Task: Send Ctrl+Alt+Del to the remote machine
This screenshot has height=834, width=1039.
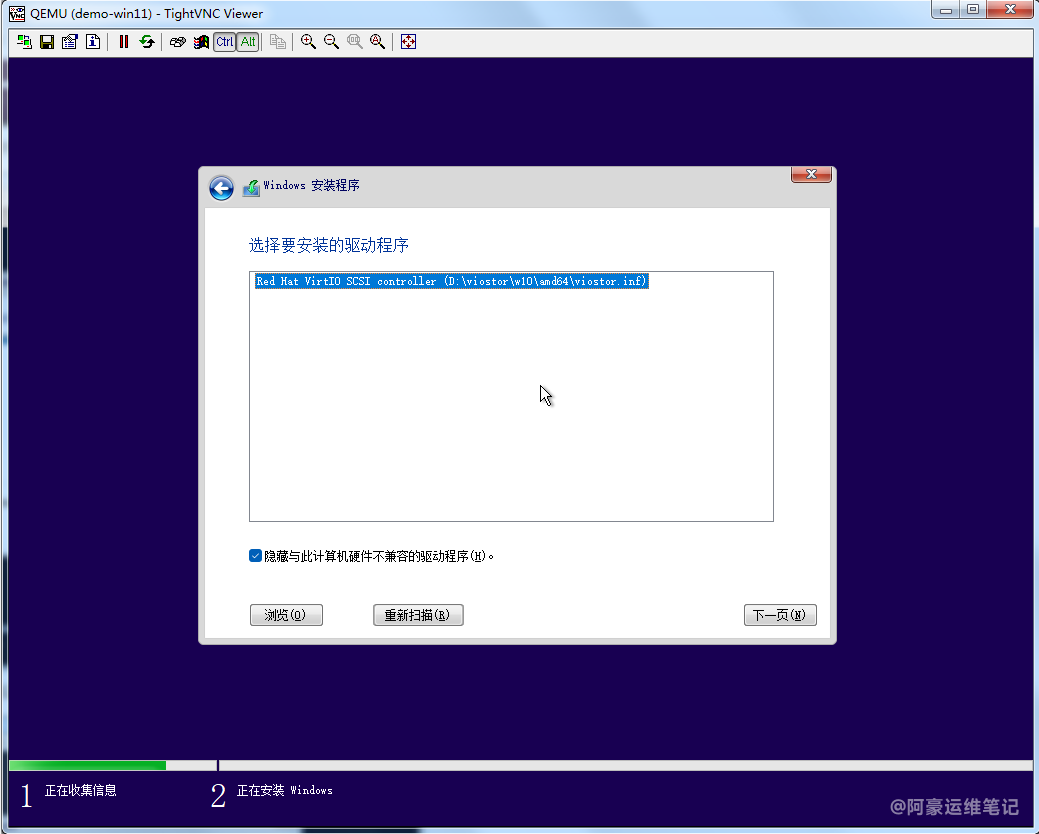Action: pyautogui.click(x=178, y=42)
